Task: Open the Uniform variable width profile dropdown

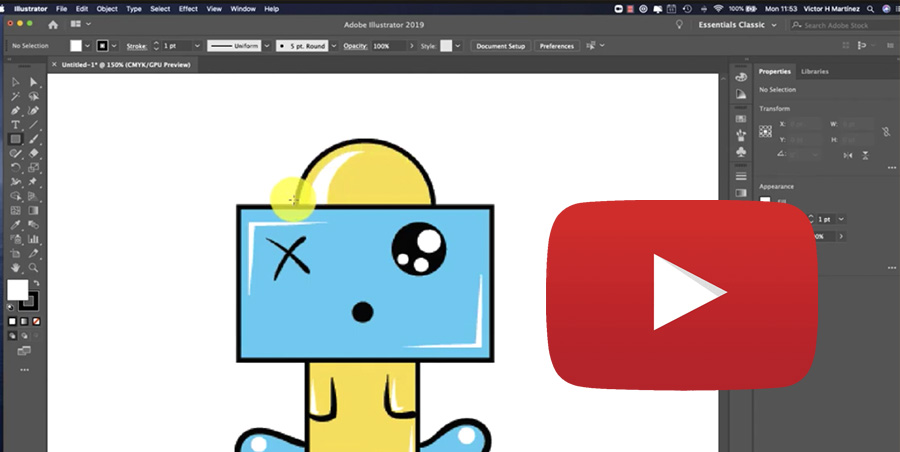Action: 266,46
